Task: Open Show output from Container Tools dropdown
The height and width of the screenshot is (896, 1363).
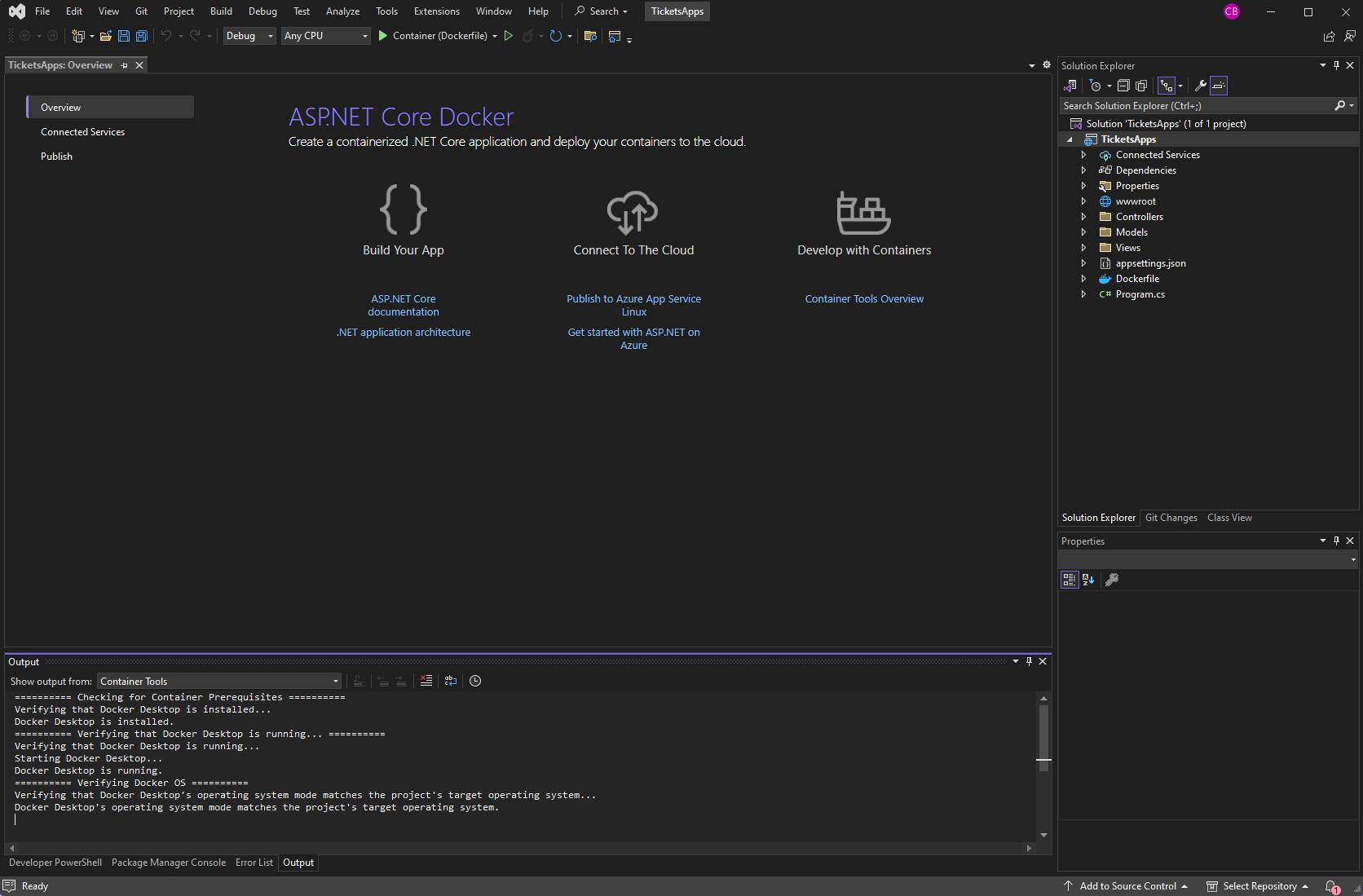Action: coord(219,681)
